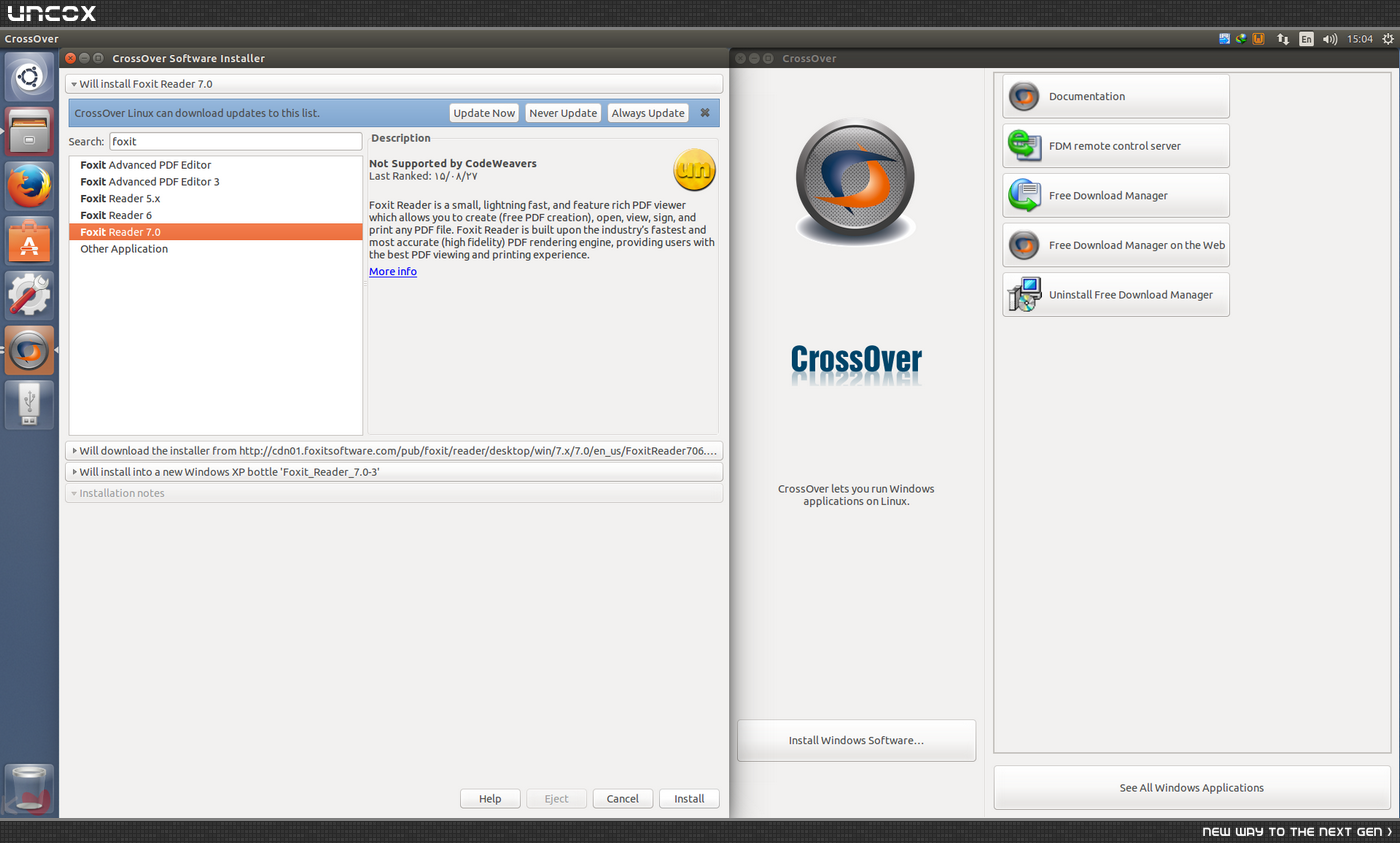Open the More info link
1400x843 pixels.
(x=393, y=272)
